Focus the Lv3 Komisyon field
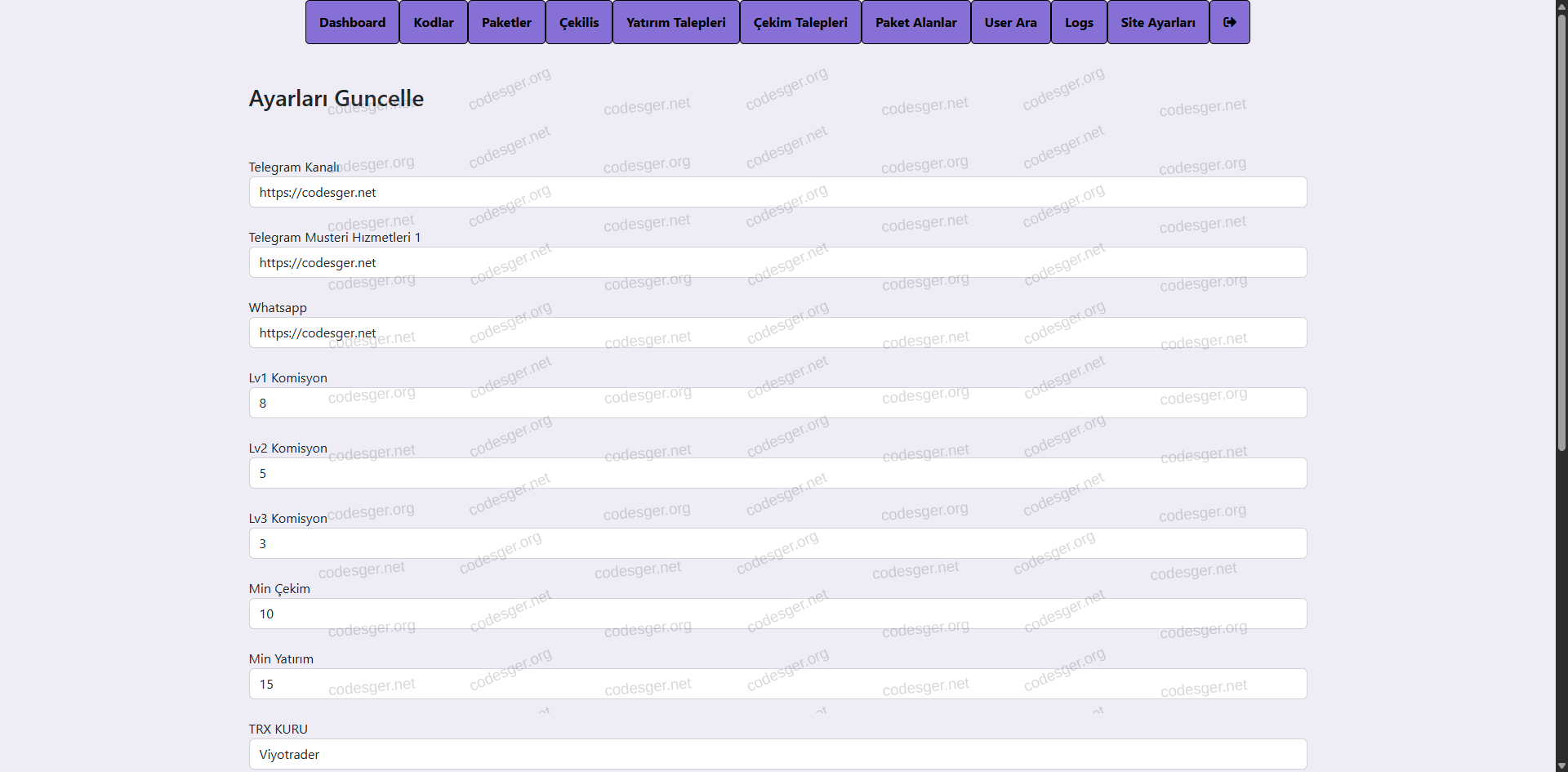 tap(777, 543)
